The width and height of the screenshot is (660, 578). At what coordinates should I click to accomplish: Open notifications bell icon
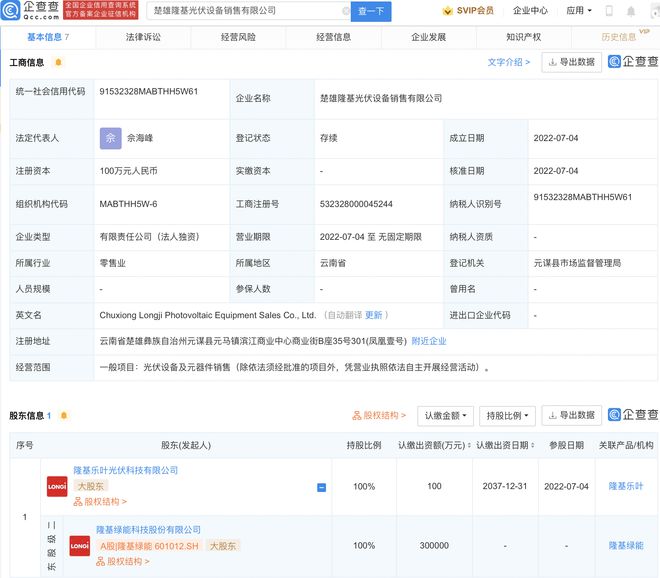click(x=631, y=11)
